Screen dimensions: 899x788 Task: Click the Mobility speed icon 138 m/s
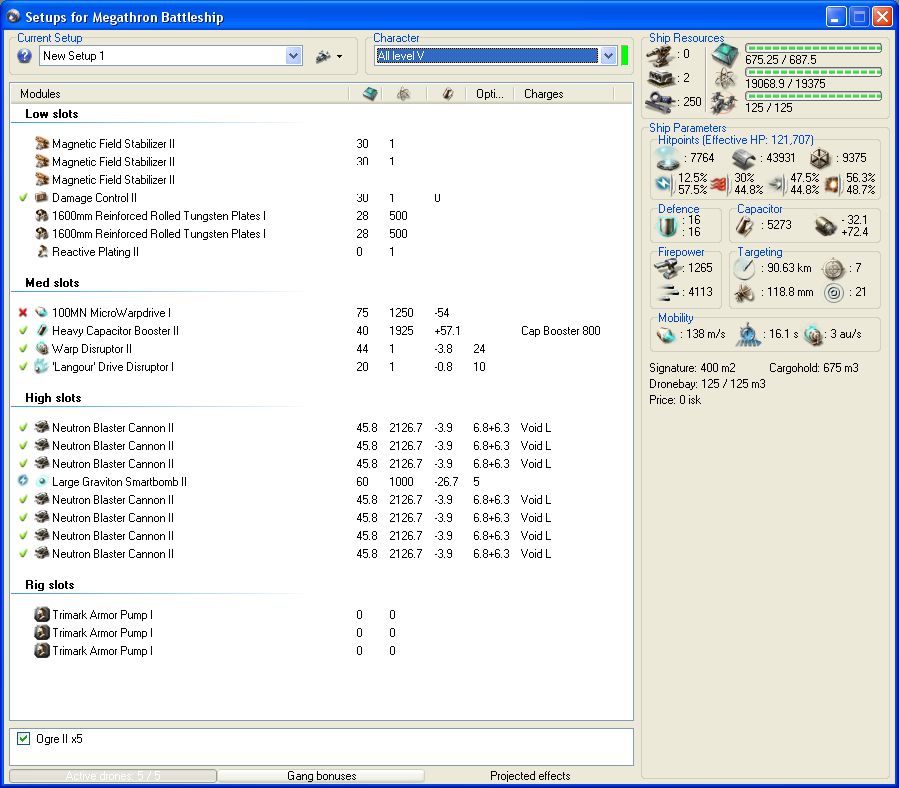665,334
